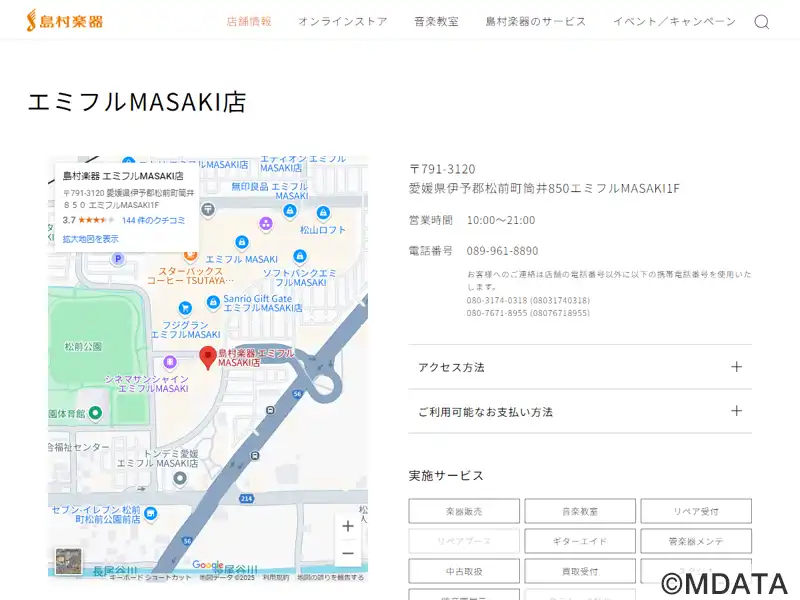800x600 pixels.
Task: Click the greyed-out リペアブース button
Action: pos(464,541)
